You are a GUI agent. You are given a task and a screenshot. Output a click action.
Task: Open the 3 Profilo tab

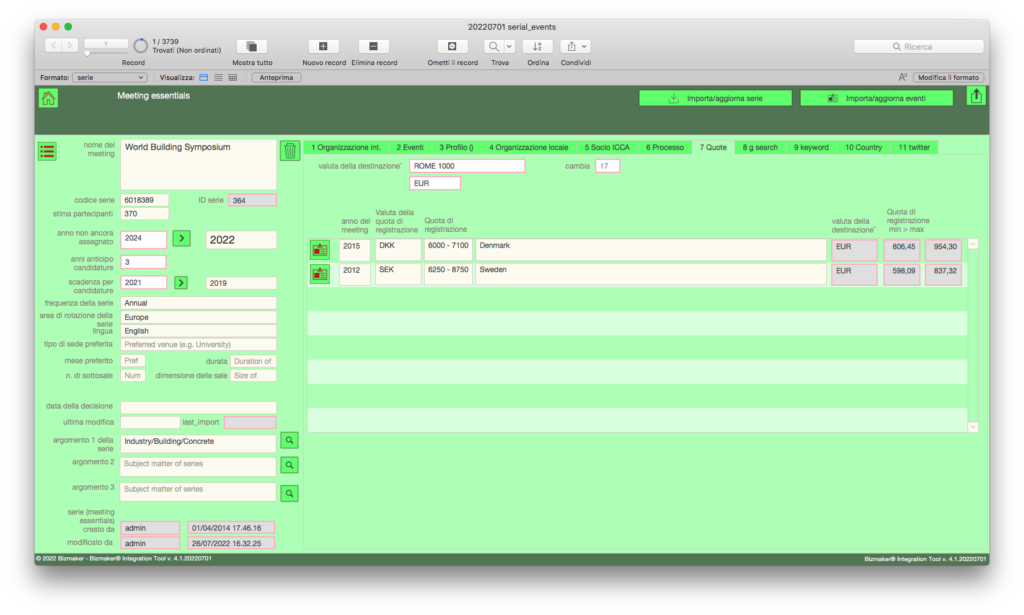pos(456,148)
